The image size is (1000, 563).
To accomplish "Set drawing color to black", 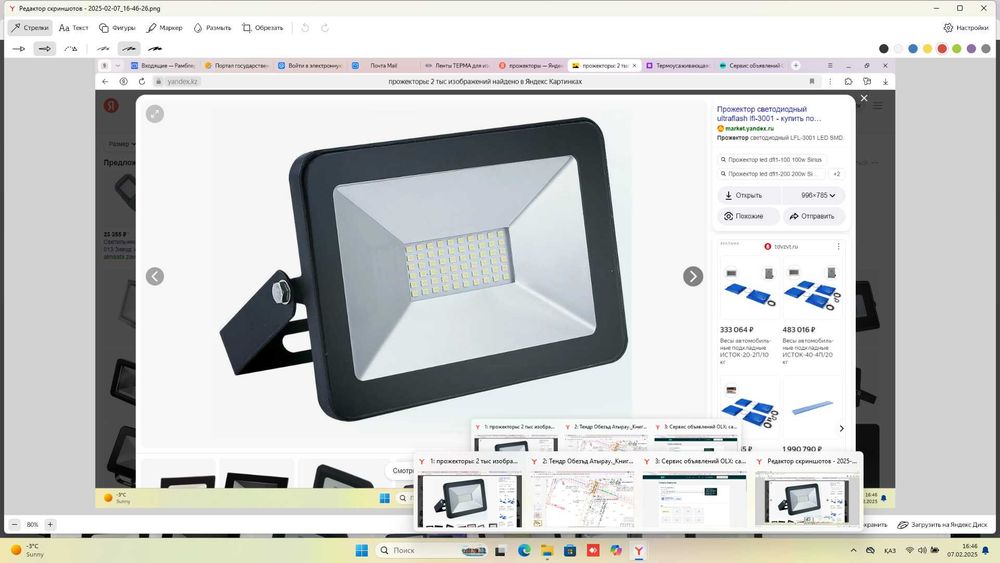I will (883, 48).
